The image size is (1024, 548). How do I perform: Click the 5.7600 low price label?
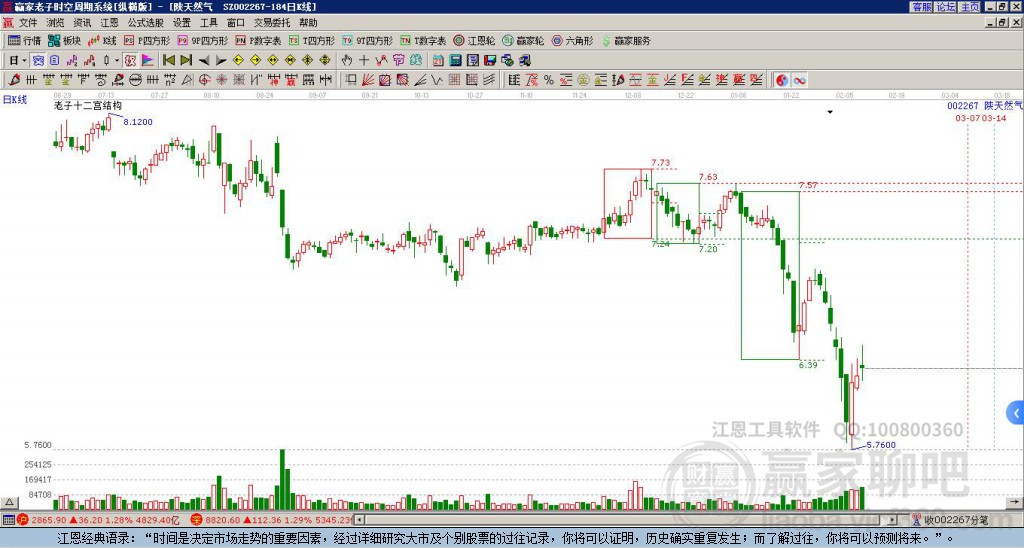point(881,445)
